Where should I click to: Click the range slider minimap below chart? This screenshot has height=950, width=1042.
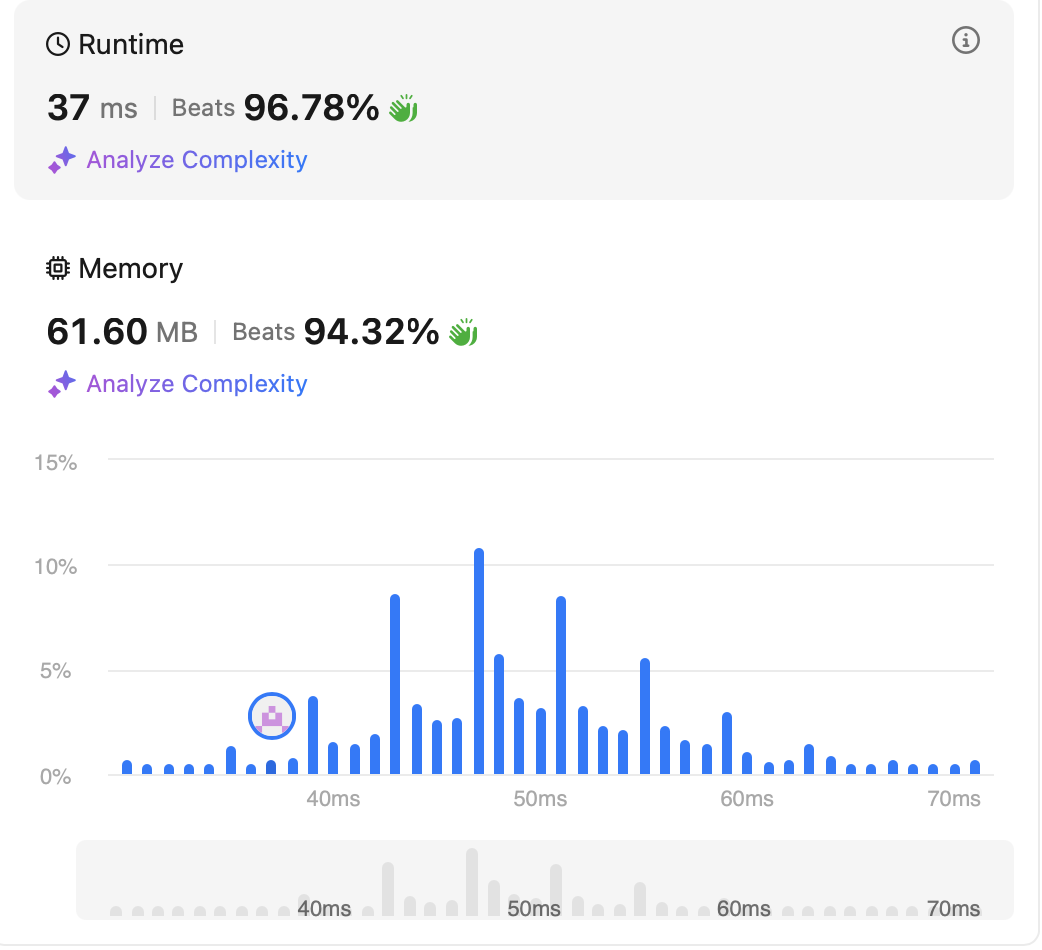point(545,880)
